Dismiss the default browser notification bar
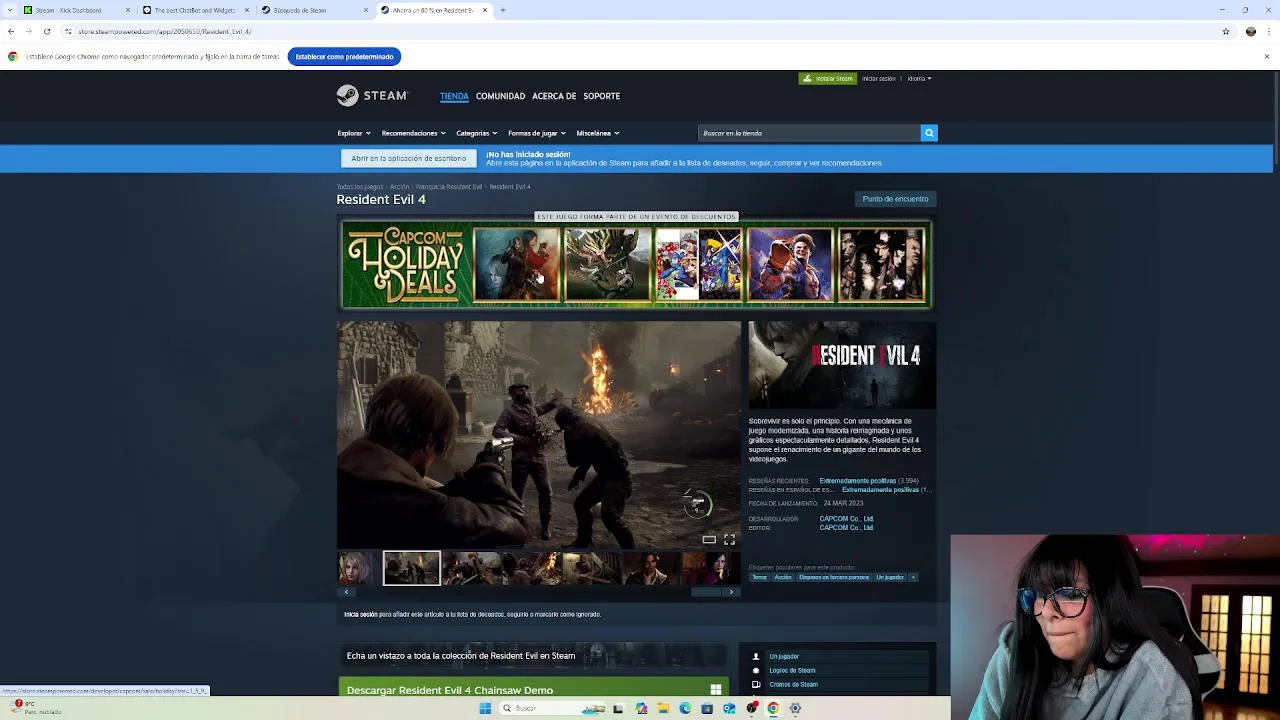1280x720 pixels. [x=1266, y=57]
